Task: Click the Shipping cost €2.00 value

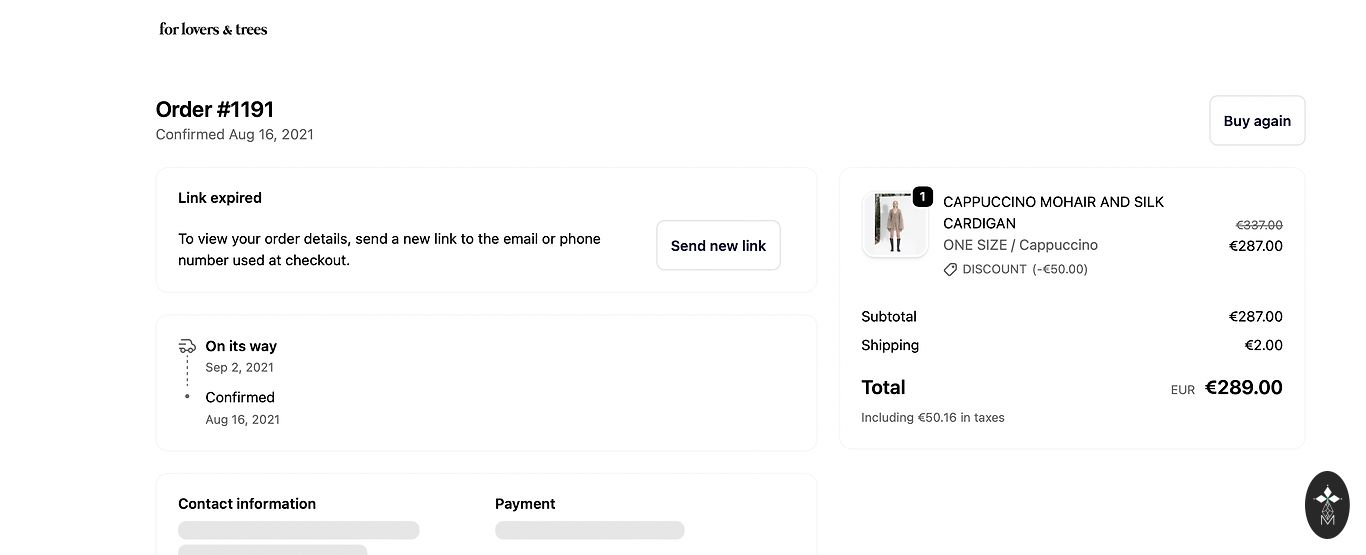Action: 1263,345
